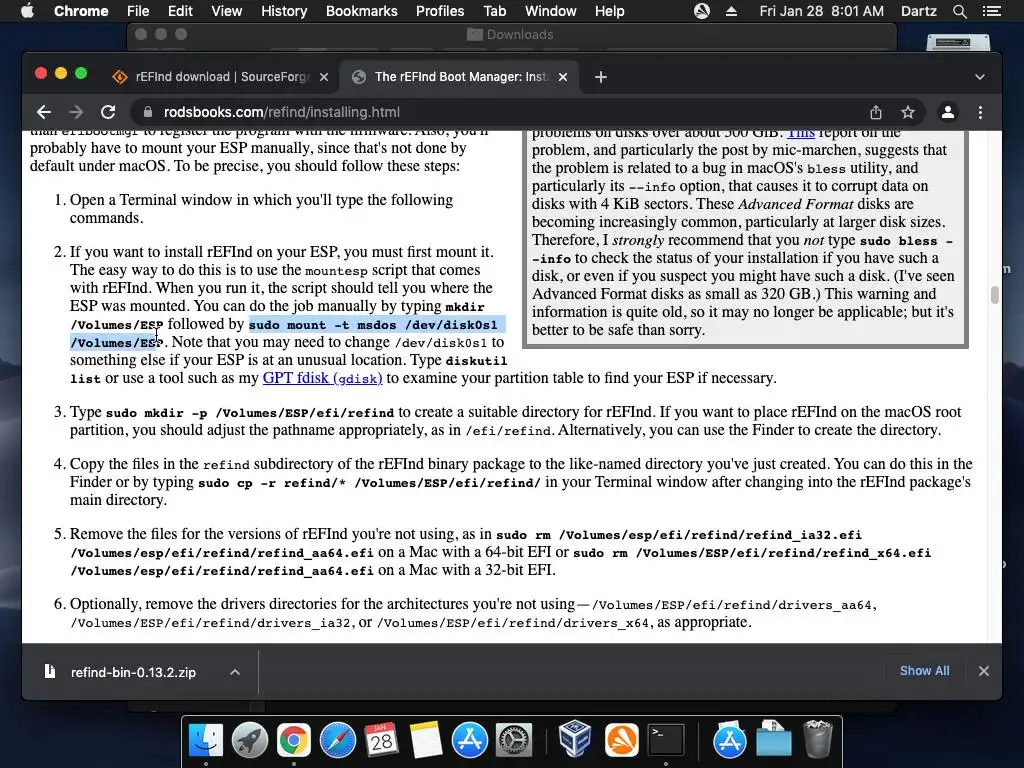
Task: Share this page via share icon
Action: (x=876, y=112)
